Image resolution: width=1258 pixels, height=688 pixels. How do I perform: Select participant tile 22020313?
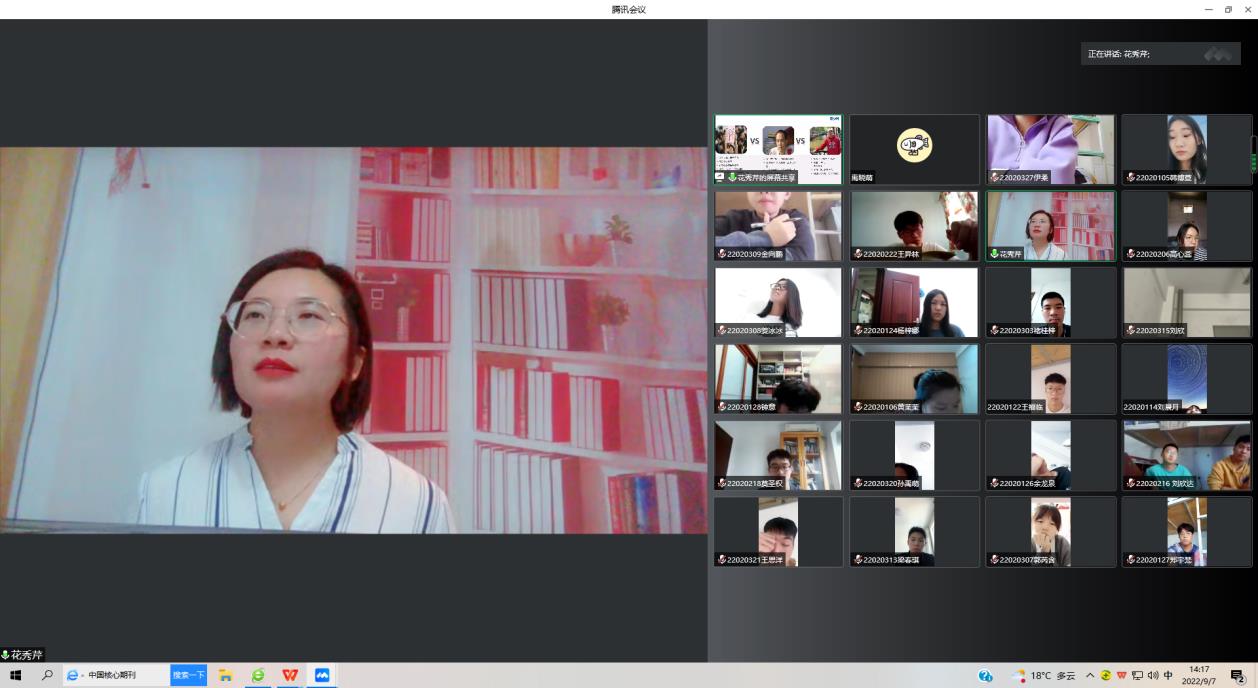pos(915,532)
